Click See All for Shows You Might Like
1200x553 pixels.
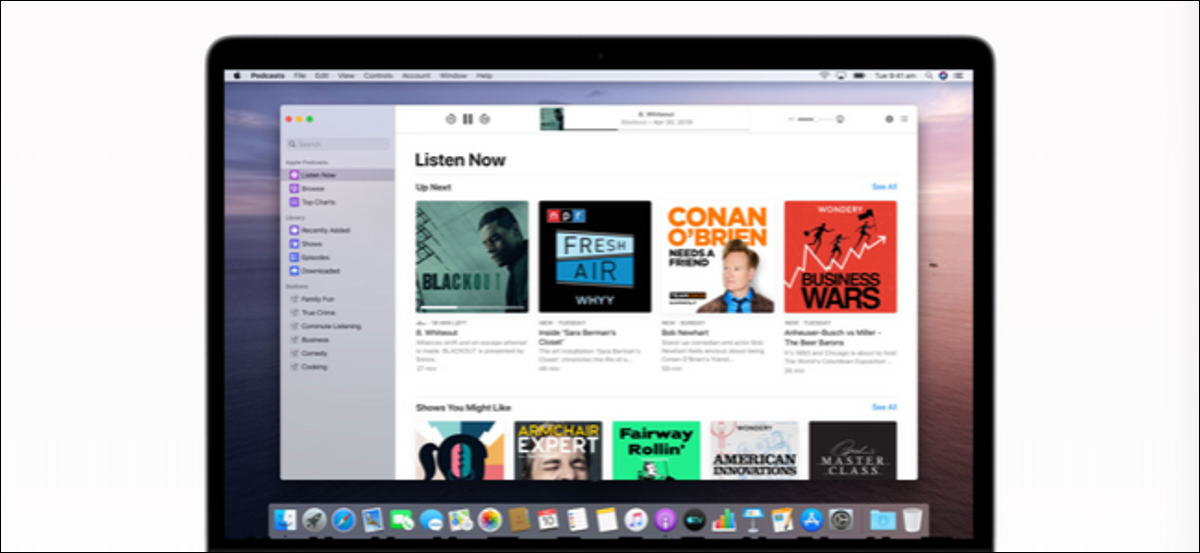click(x=884, y=408)
